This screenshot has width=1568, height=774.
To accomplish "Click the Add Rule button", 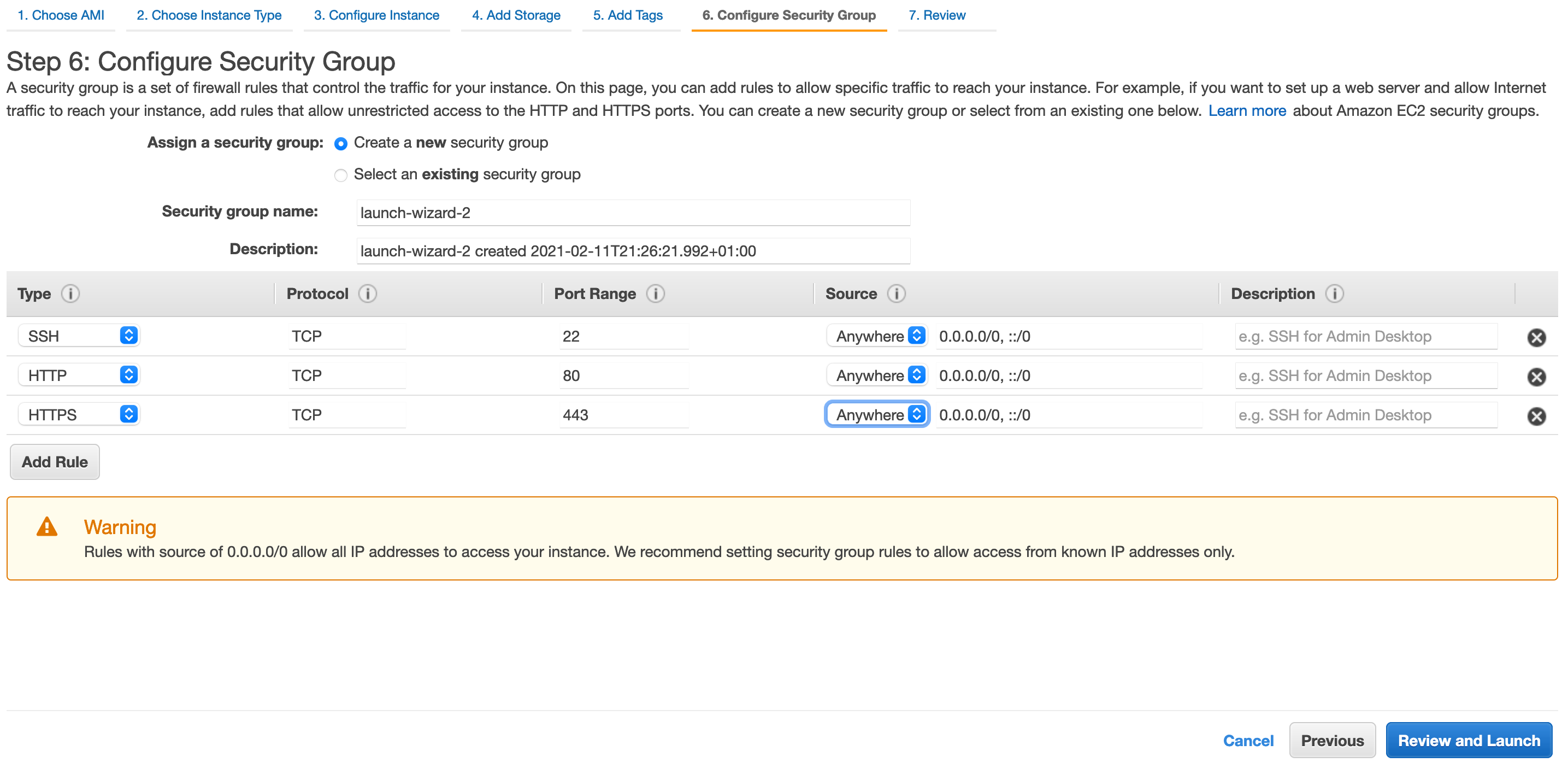I will (x=55, y=462).
